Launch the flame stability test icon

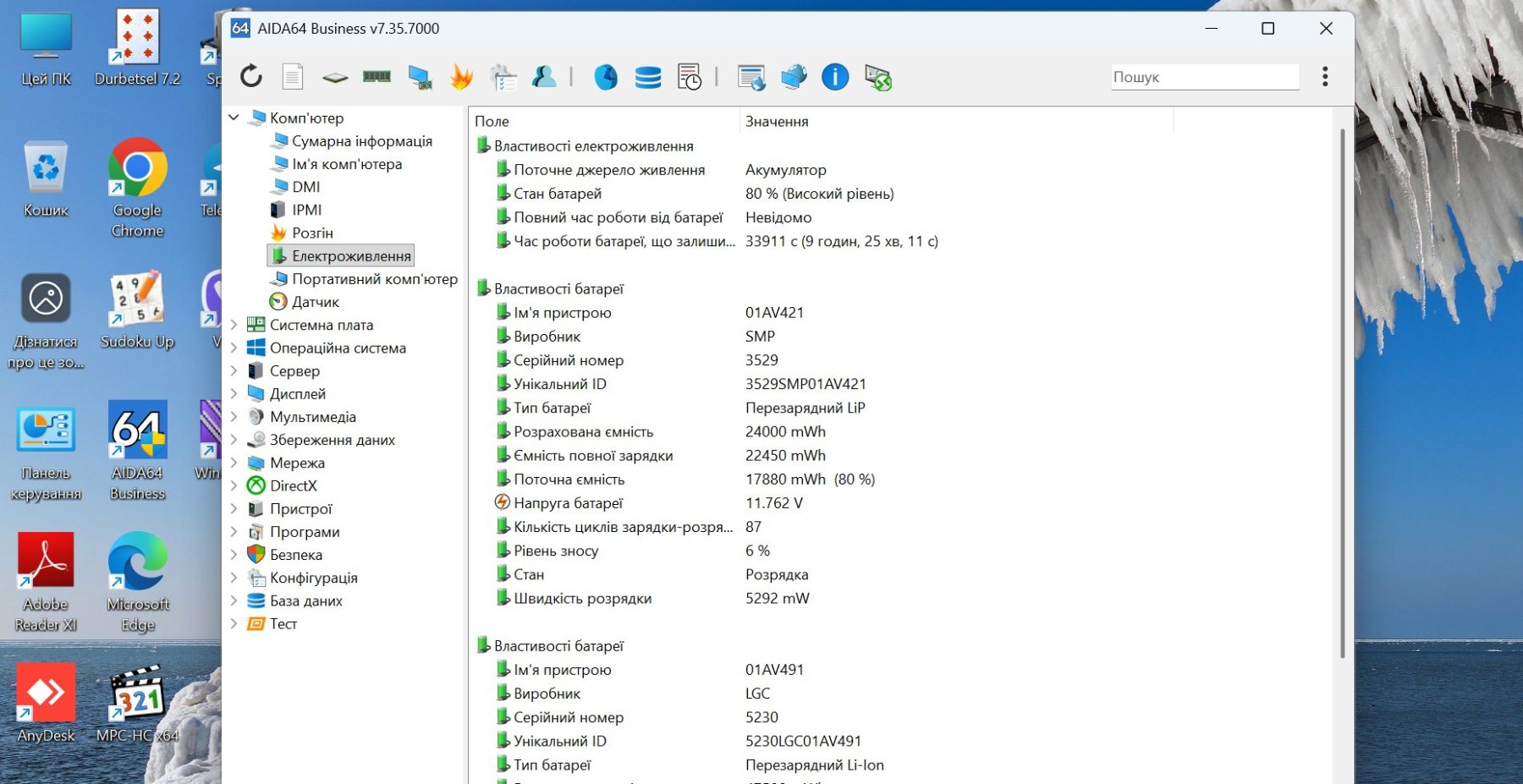(461, 77)
